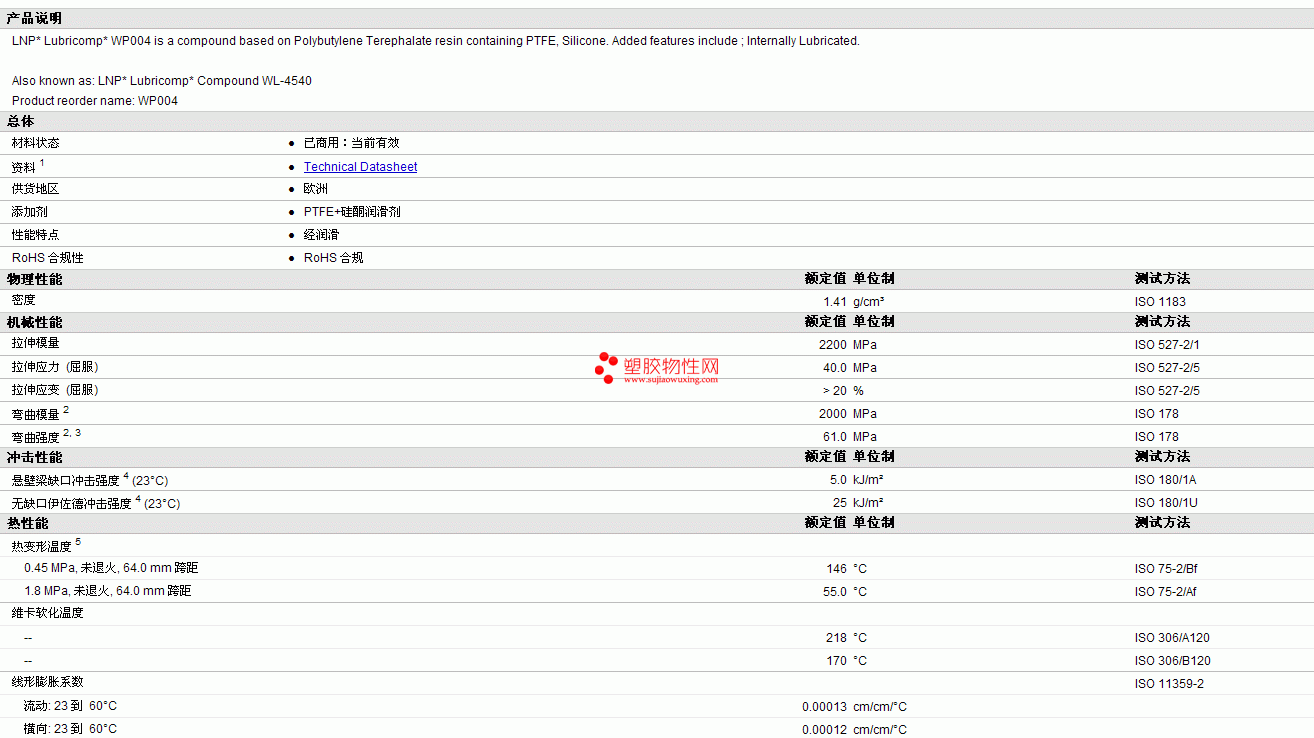This screenshot has height=738, width=1314.
Task: Select the 横向: 23 到 60°C row
Action: (x=70, y=729)
